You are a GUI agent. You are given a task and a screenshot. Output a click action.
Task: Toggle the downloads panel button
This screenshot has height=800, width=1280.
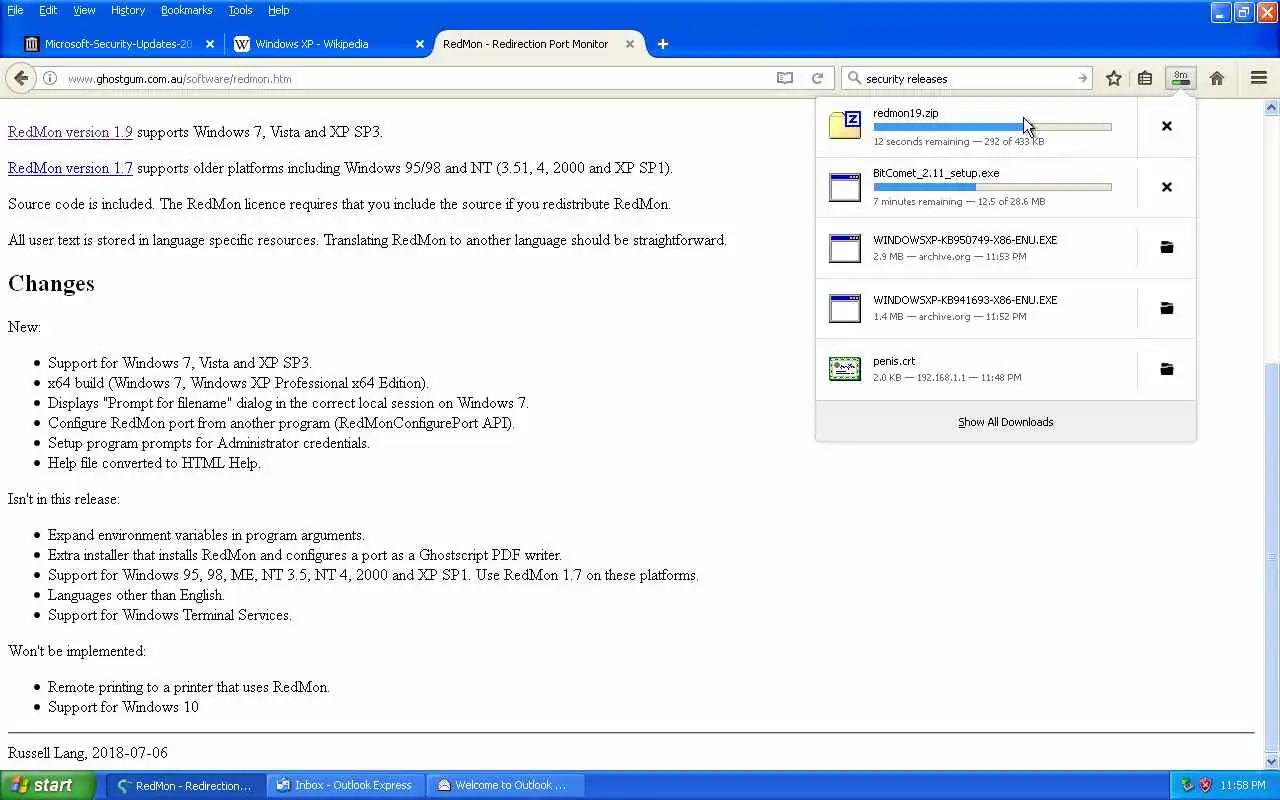click(x=1181, y=78)
